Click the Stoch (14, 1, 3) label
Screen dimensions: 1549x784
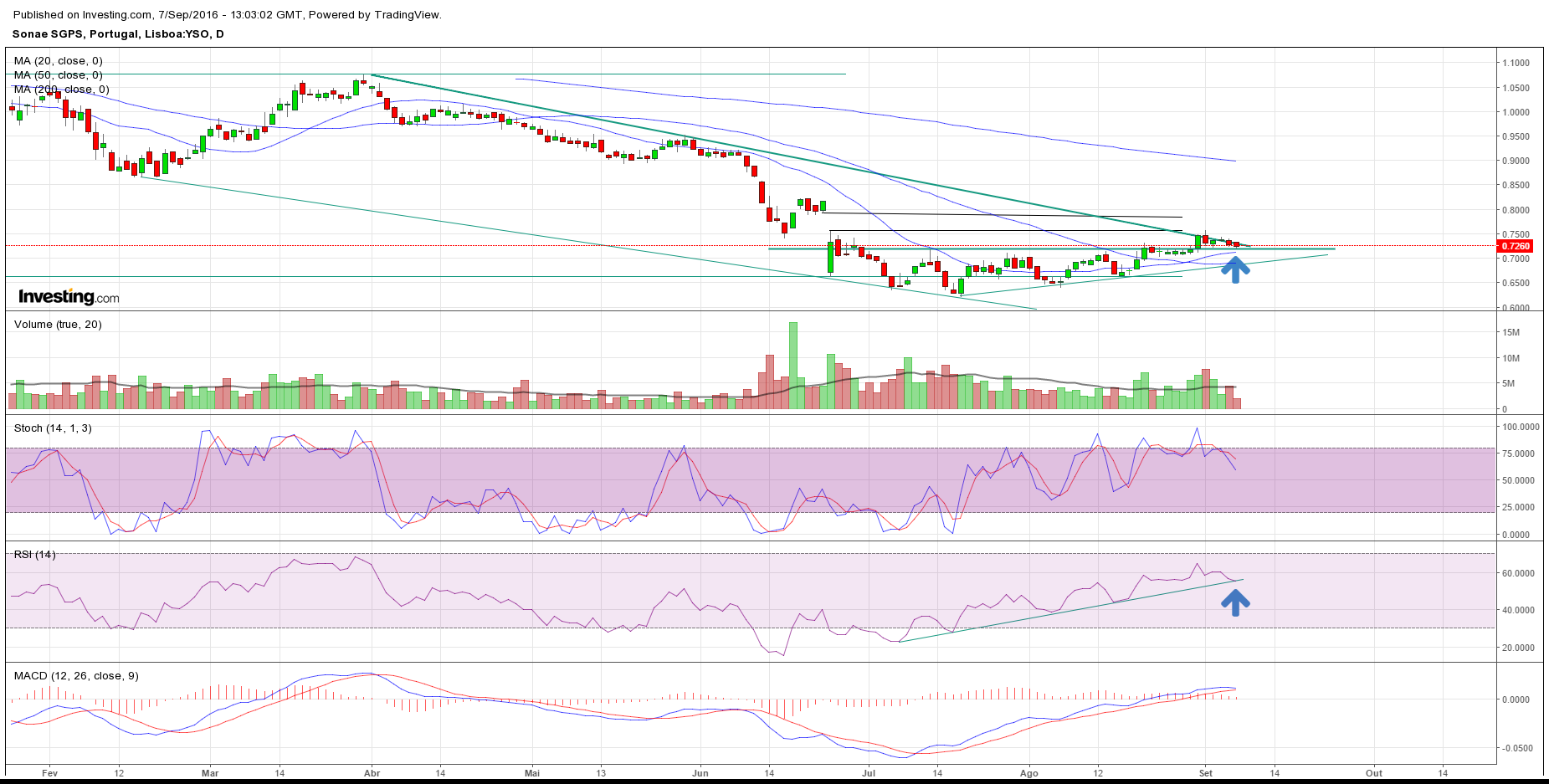tap(53, 428)
